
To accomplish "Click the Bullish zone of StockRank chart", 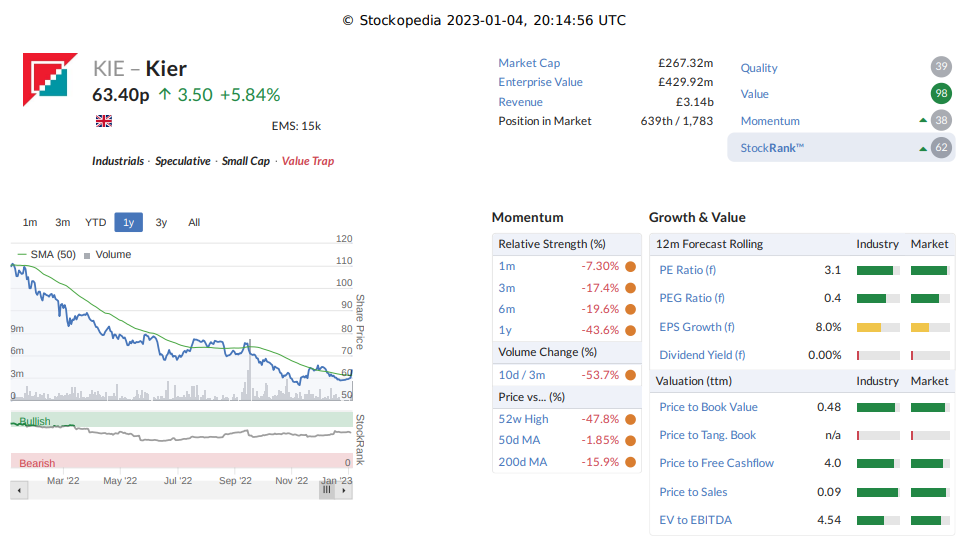I will coord(182,419).
